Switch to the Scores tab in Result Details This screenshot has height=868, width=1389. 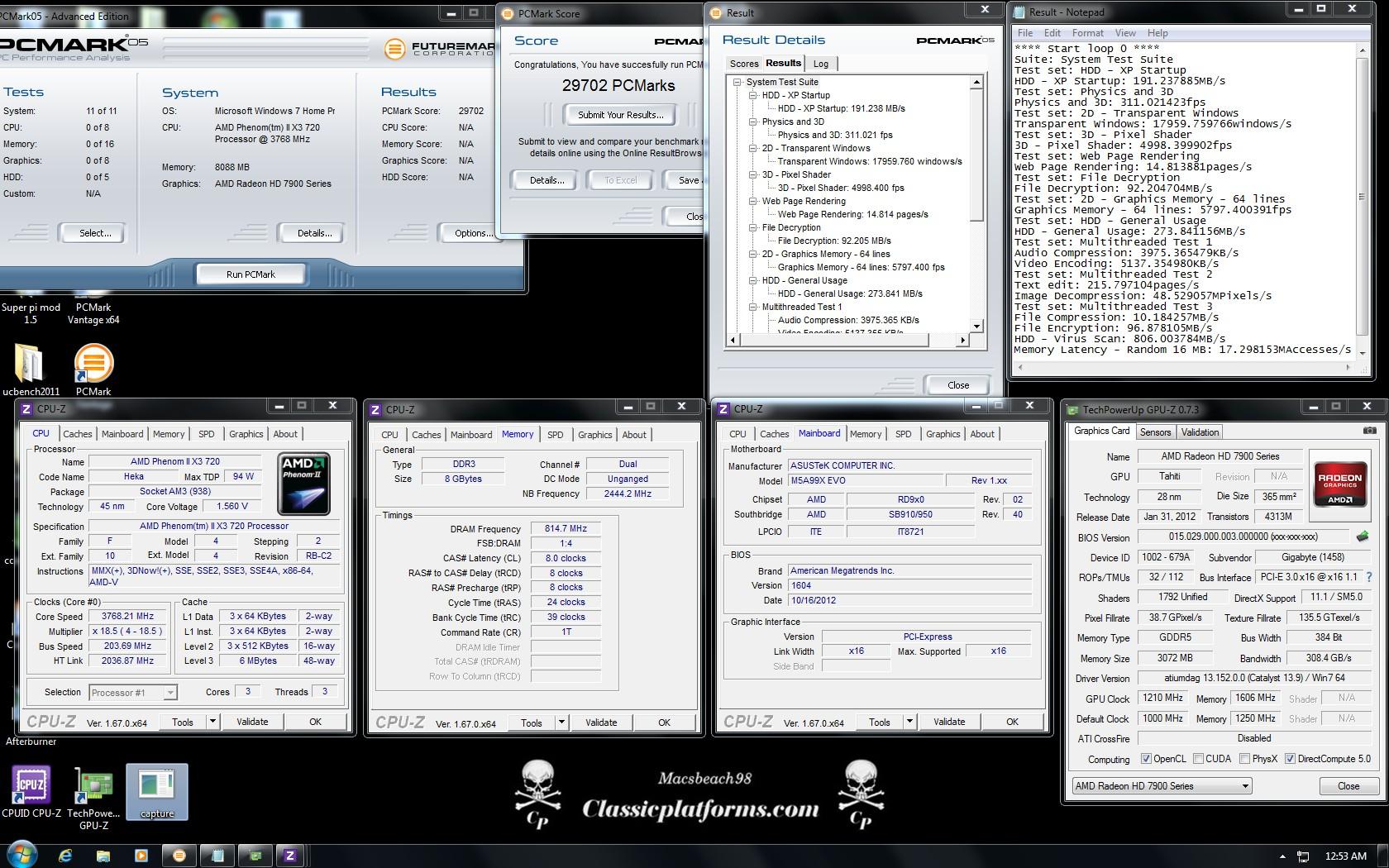click(x=743, y=64)
